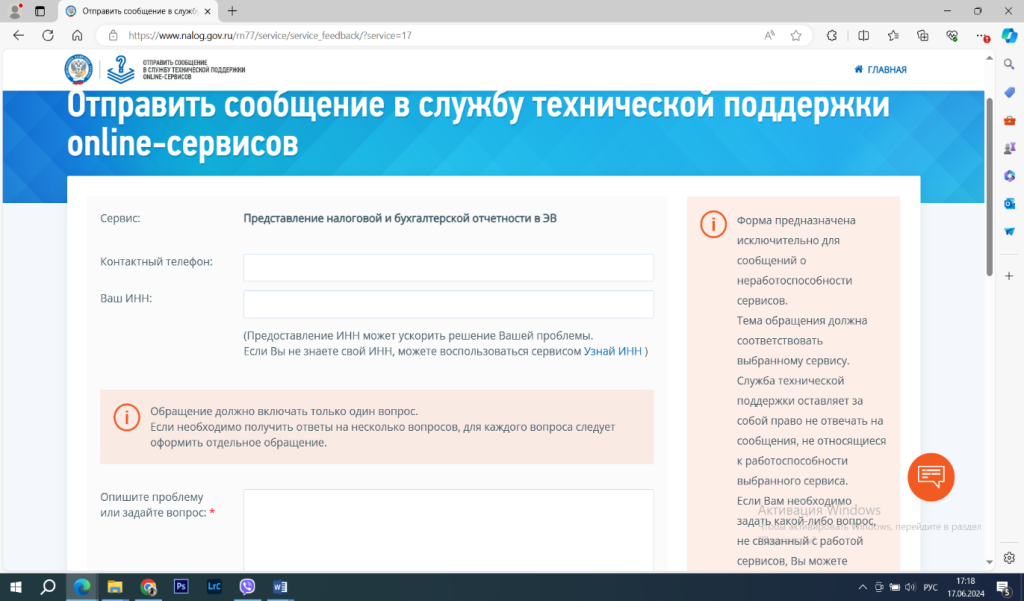Go to ГЛАВНАЯ home menu item
Screen dimensions: 1024x601
tap(880, 70)
